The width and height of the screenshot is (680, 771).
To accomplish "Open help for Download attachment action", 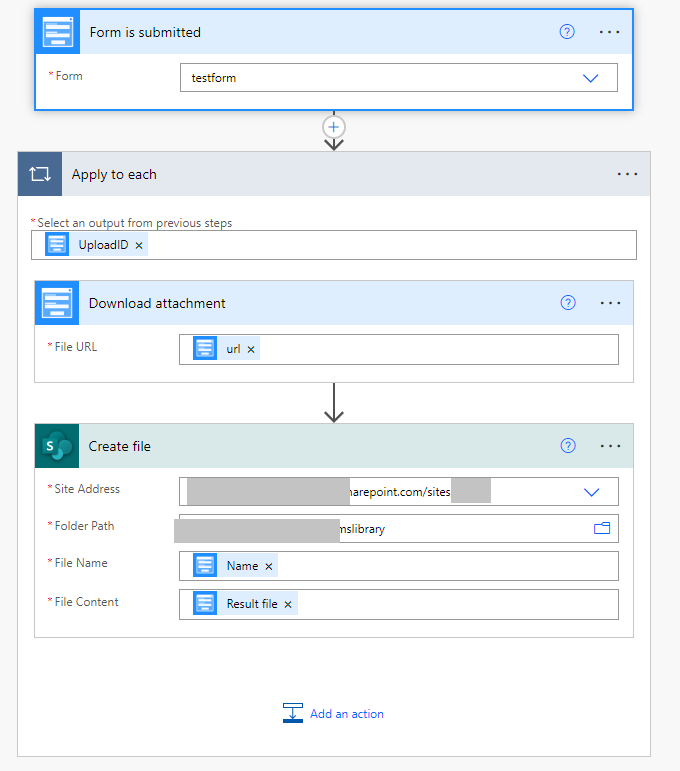I will 568,303.
